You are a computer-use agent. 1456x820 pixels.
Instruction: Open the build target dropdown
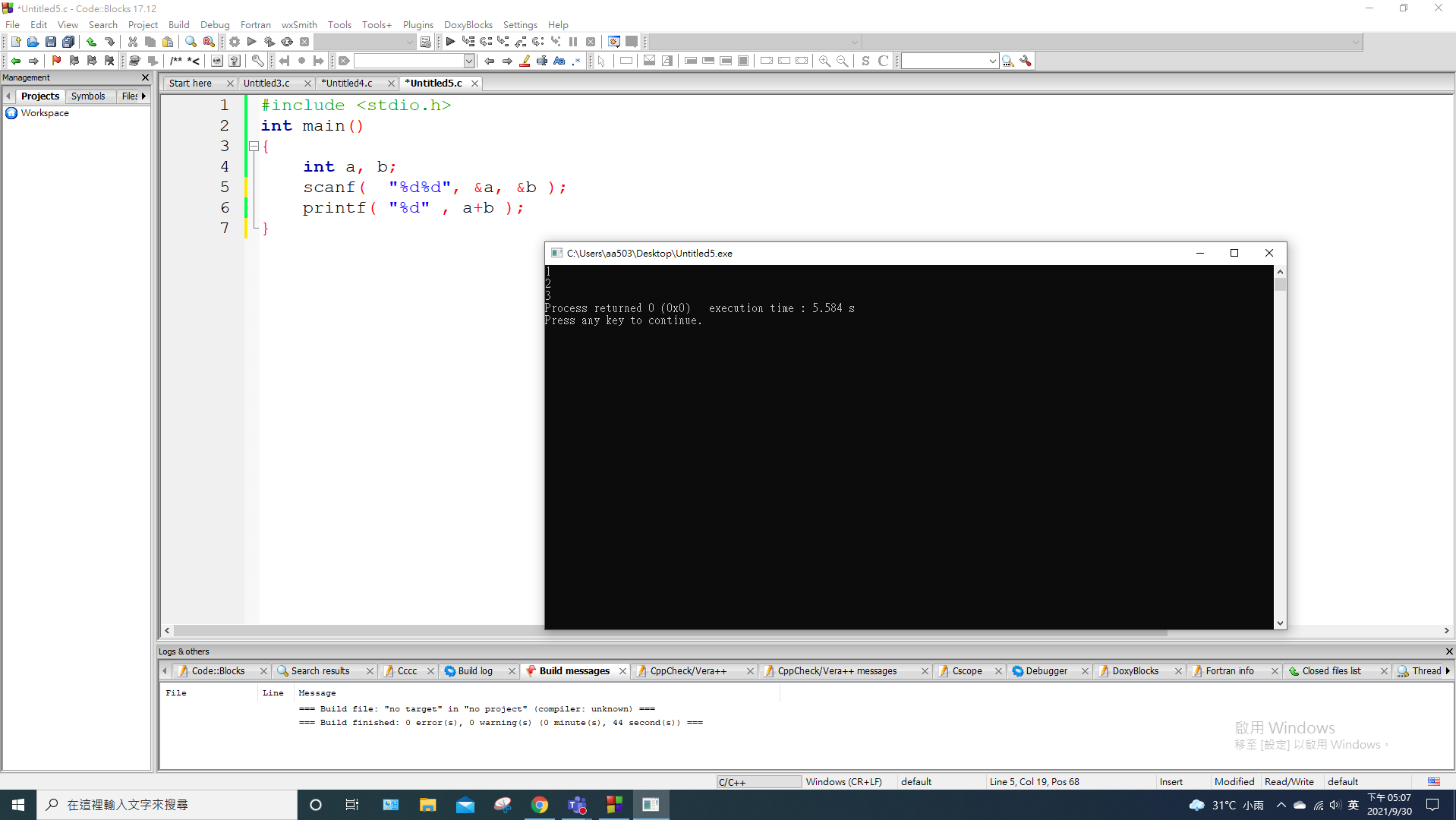[409, 42]
